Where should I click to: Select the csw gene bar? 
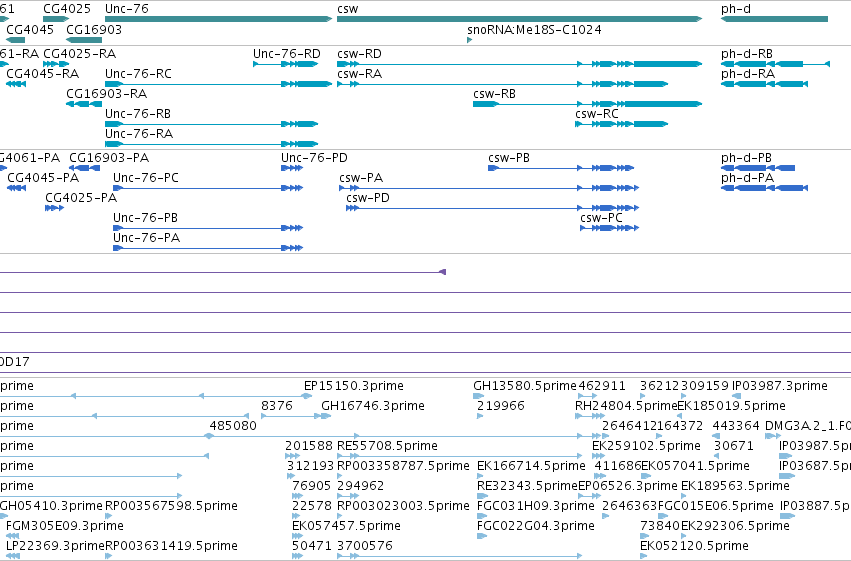[x=519, y=19]
